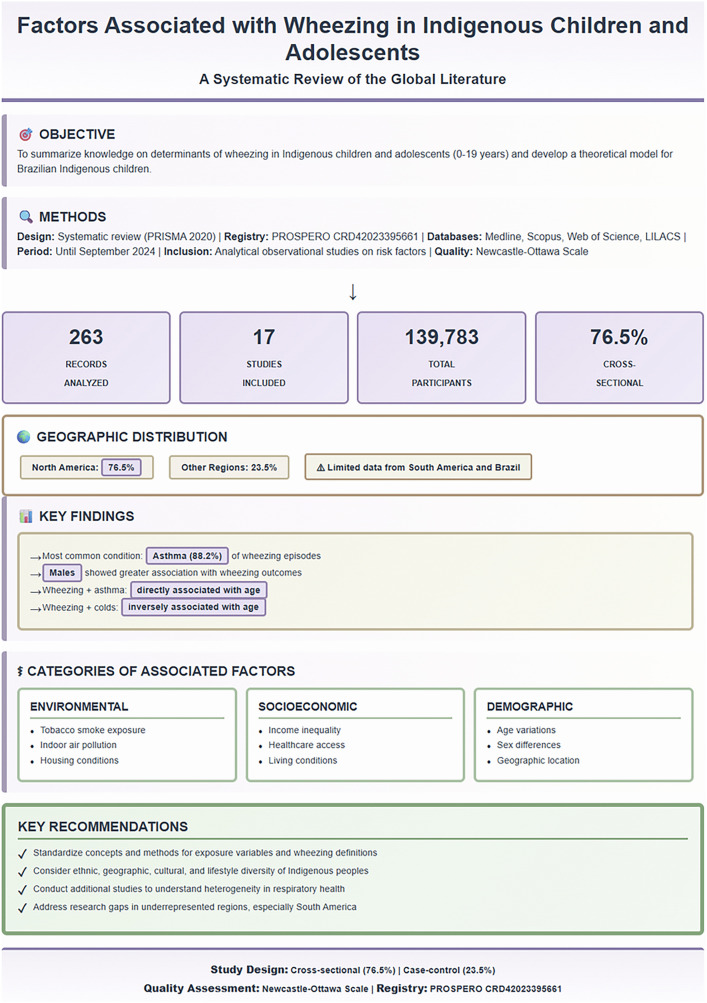Click 'Living conditions' list item

click(303, 761)
